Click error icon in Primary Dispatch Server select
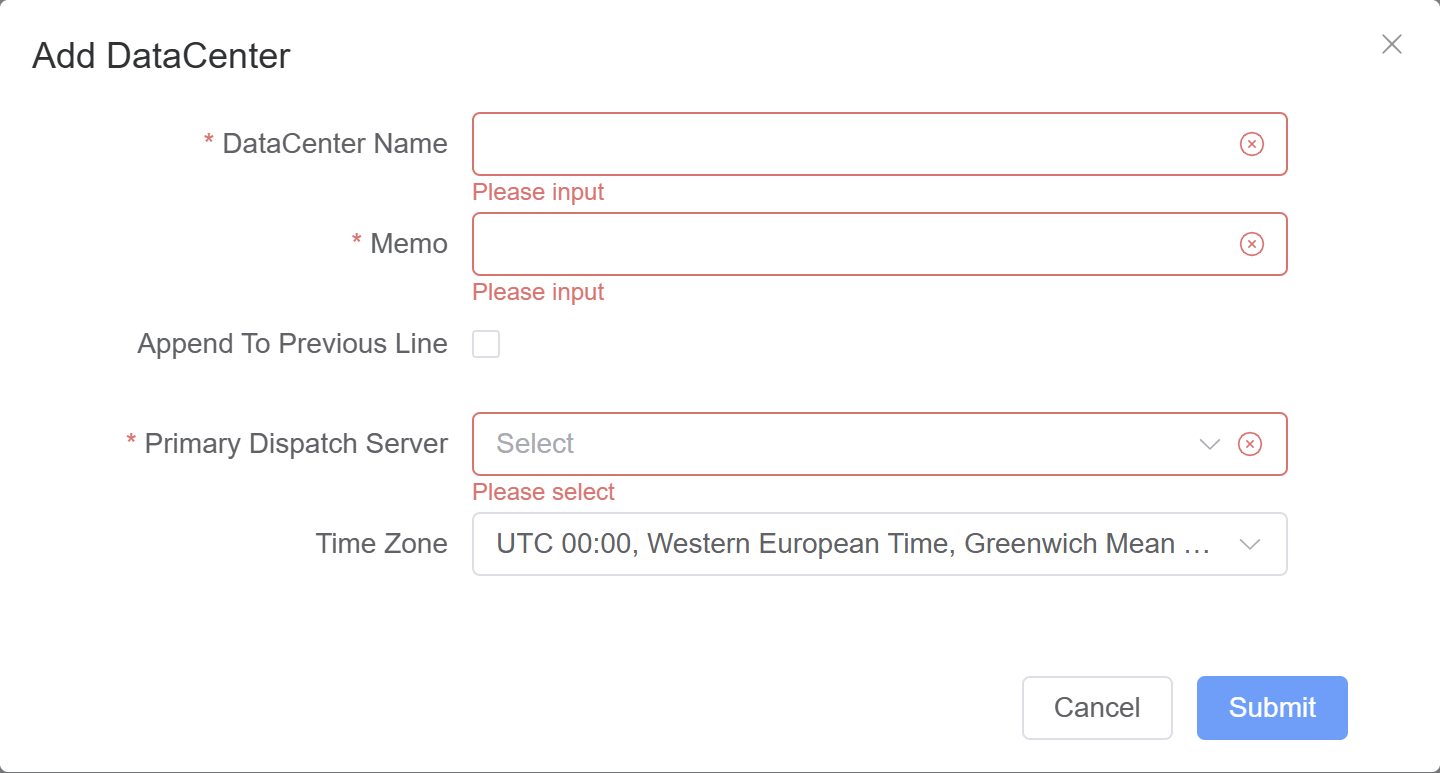 pos(1250,444)
